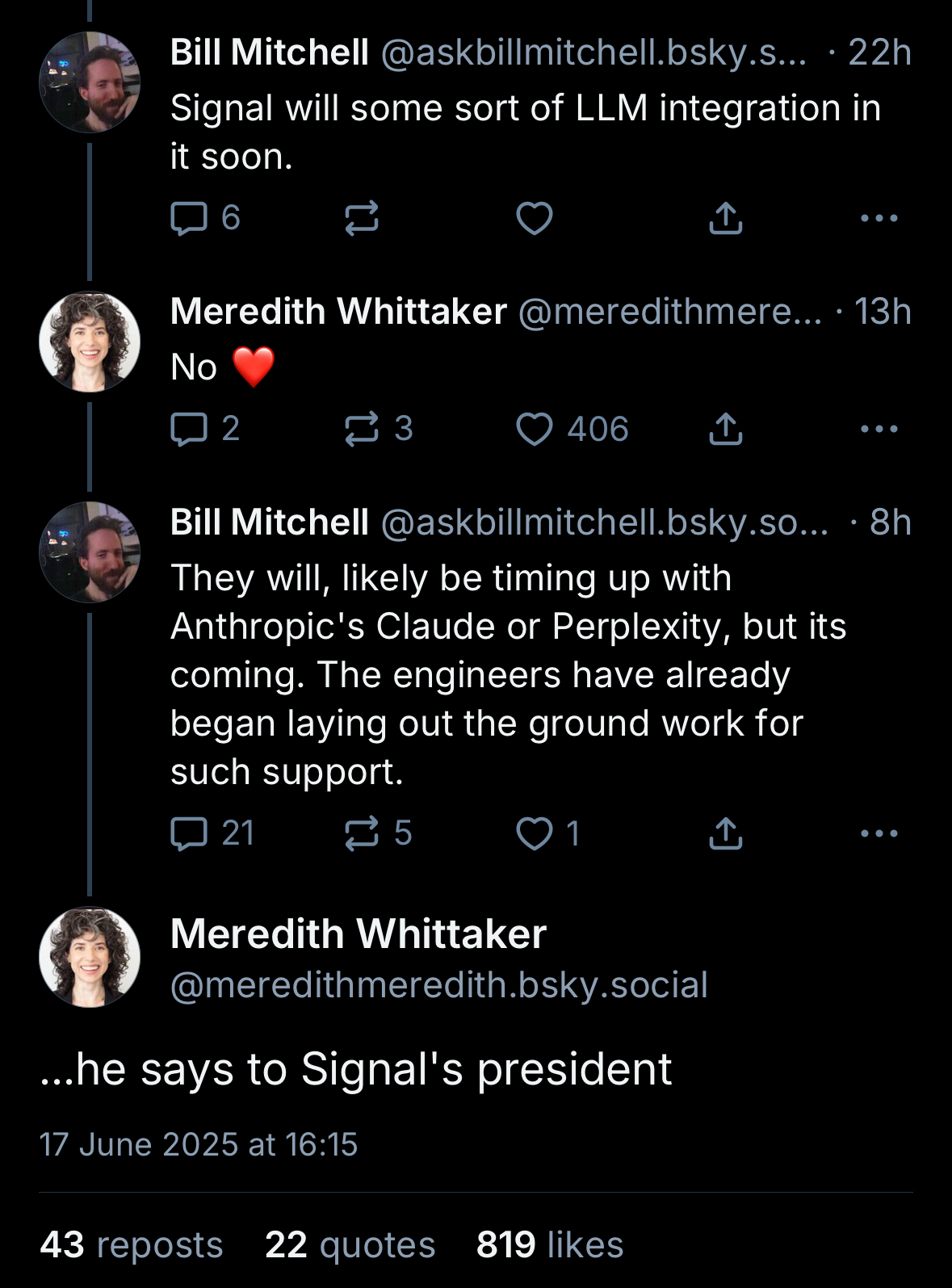Like the "They will, likely" post
Screen dimensions: 952x1288
tap(535, 833)
